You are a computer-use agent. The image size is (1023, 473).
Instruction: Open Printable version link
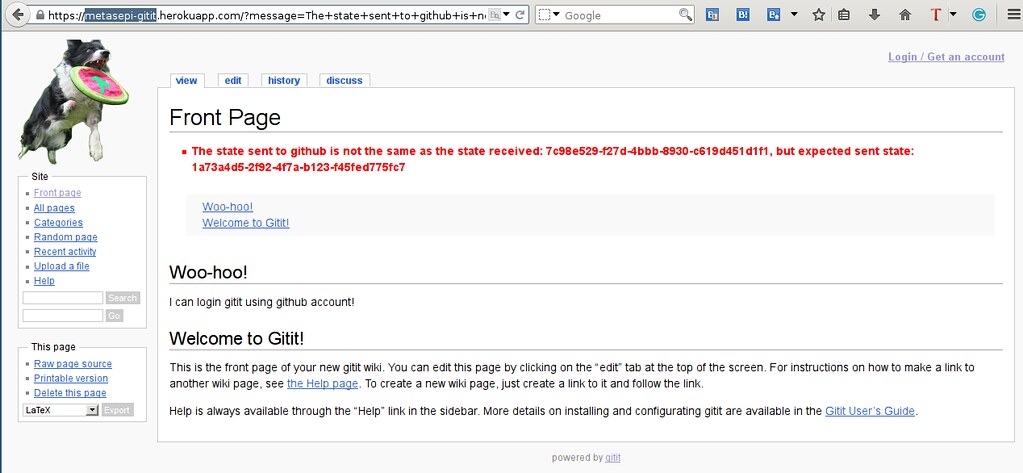tap(70, 378)
